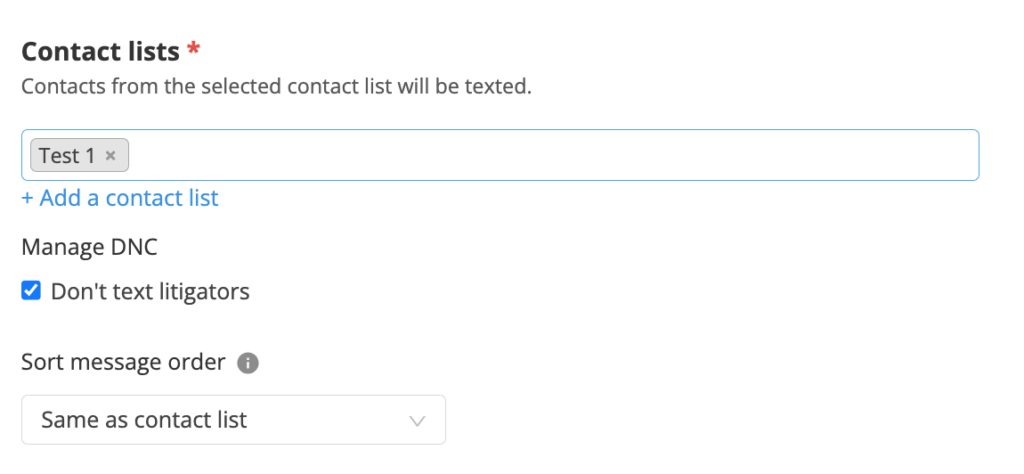Follow the Add a contact list link

click(x=120, y=198)
